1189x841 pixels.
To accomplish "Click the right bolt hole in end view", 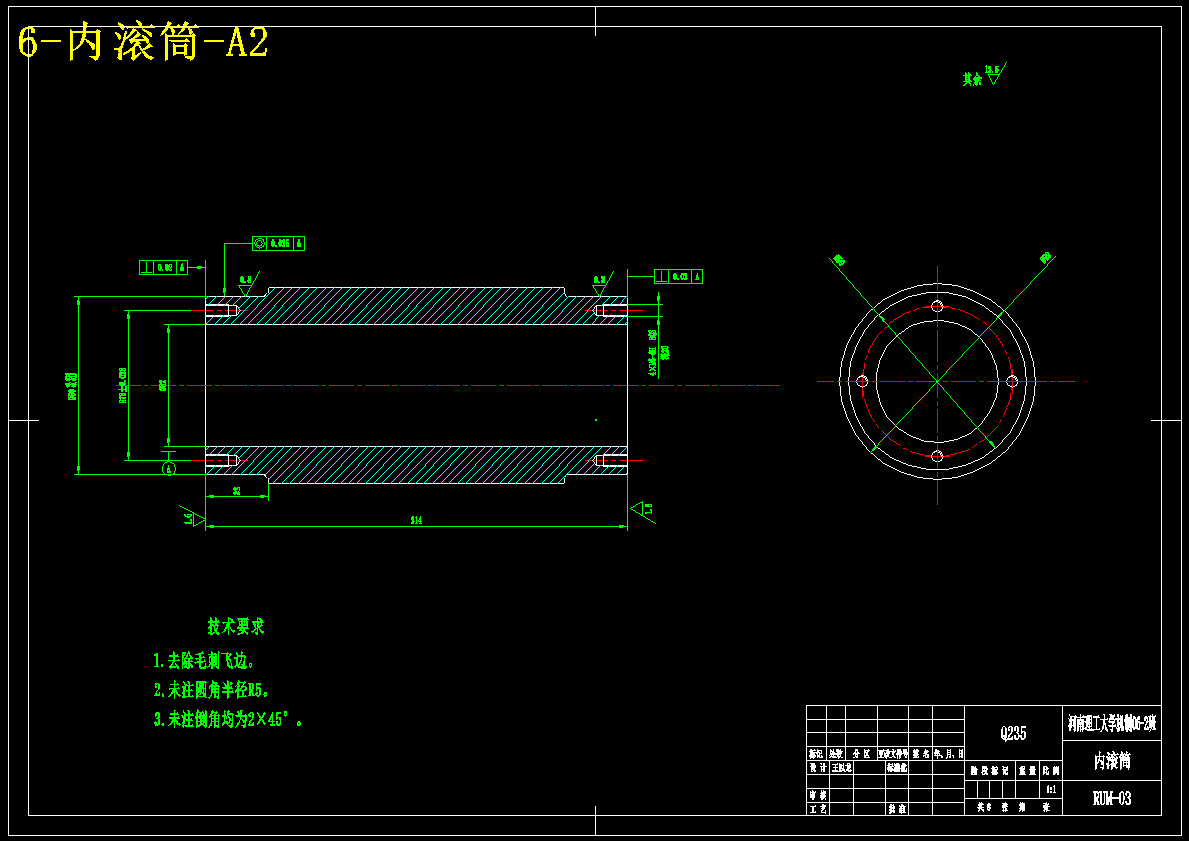I will pos(1012,381).
